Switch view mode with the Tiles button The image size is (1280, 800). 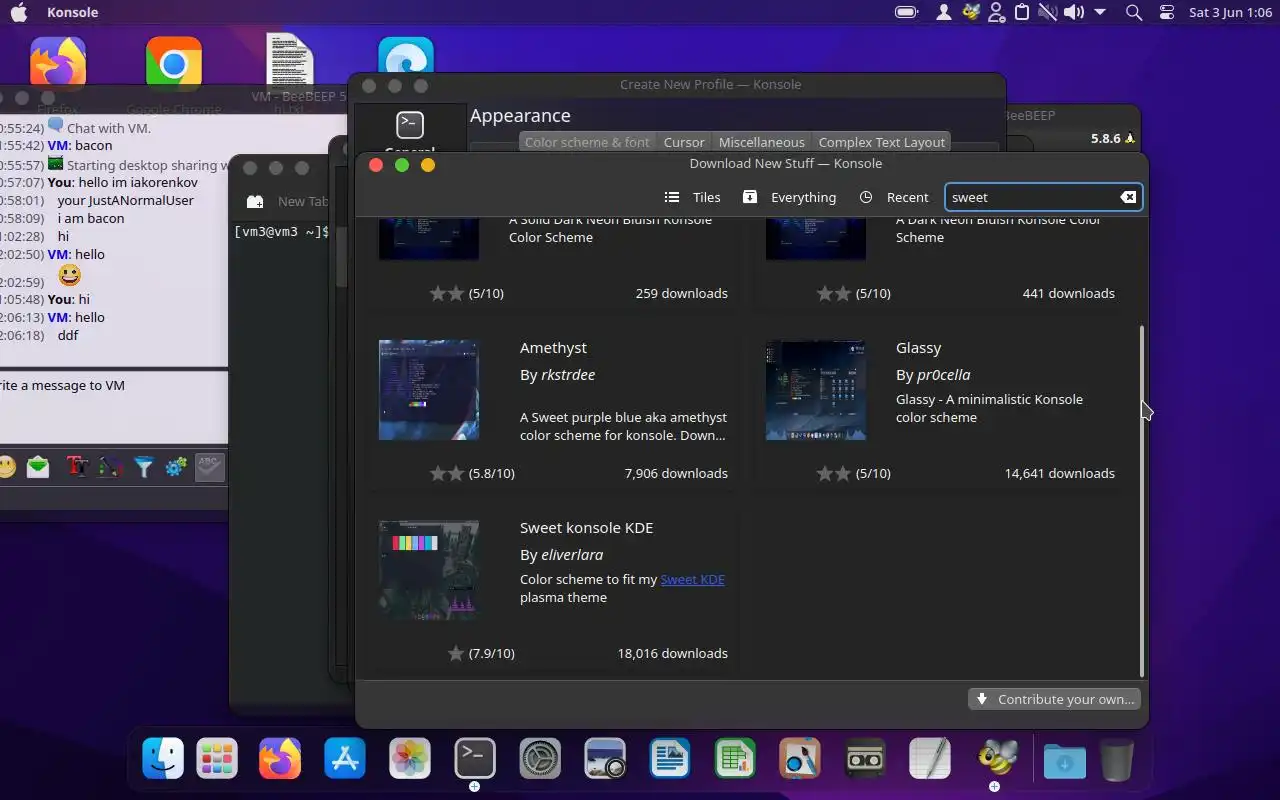tap(692, 197)
